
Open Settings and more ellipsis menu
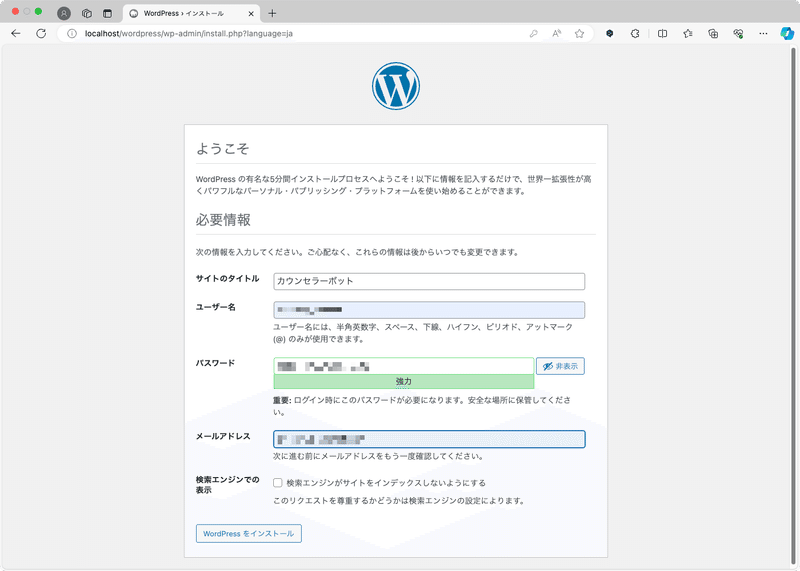coord(763,34)
